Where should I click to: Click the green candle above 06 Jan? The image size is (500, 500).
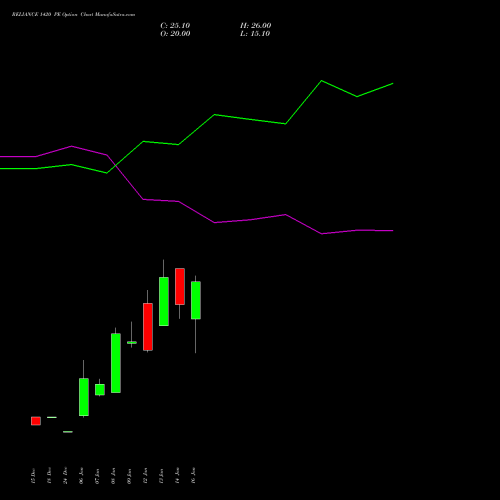coord(84,397)
